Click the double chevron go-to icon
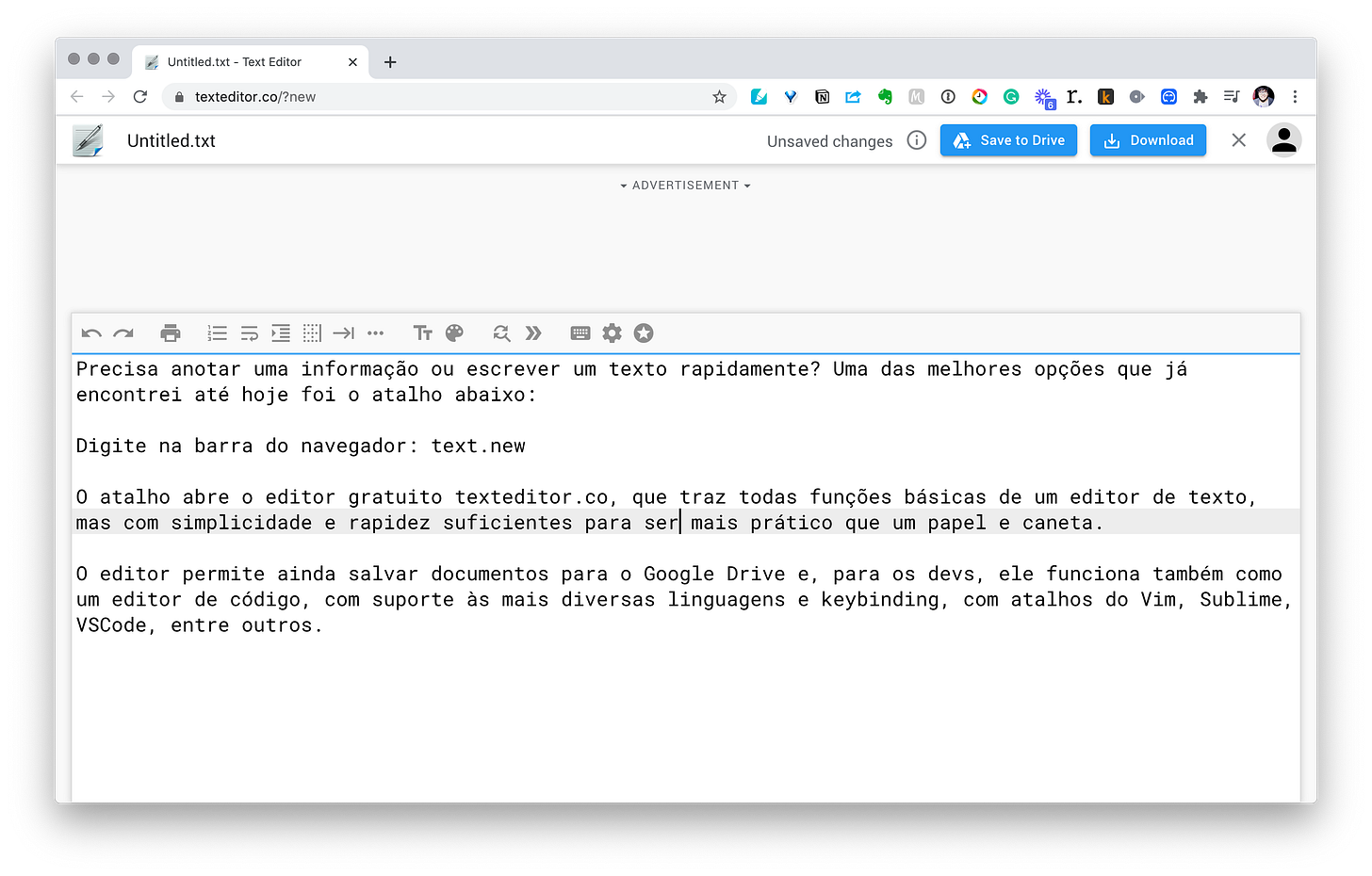 coord(533,333)
